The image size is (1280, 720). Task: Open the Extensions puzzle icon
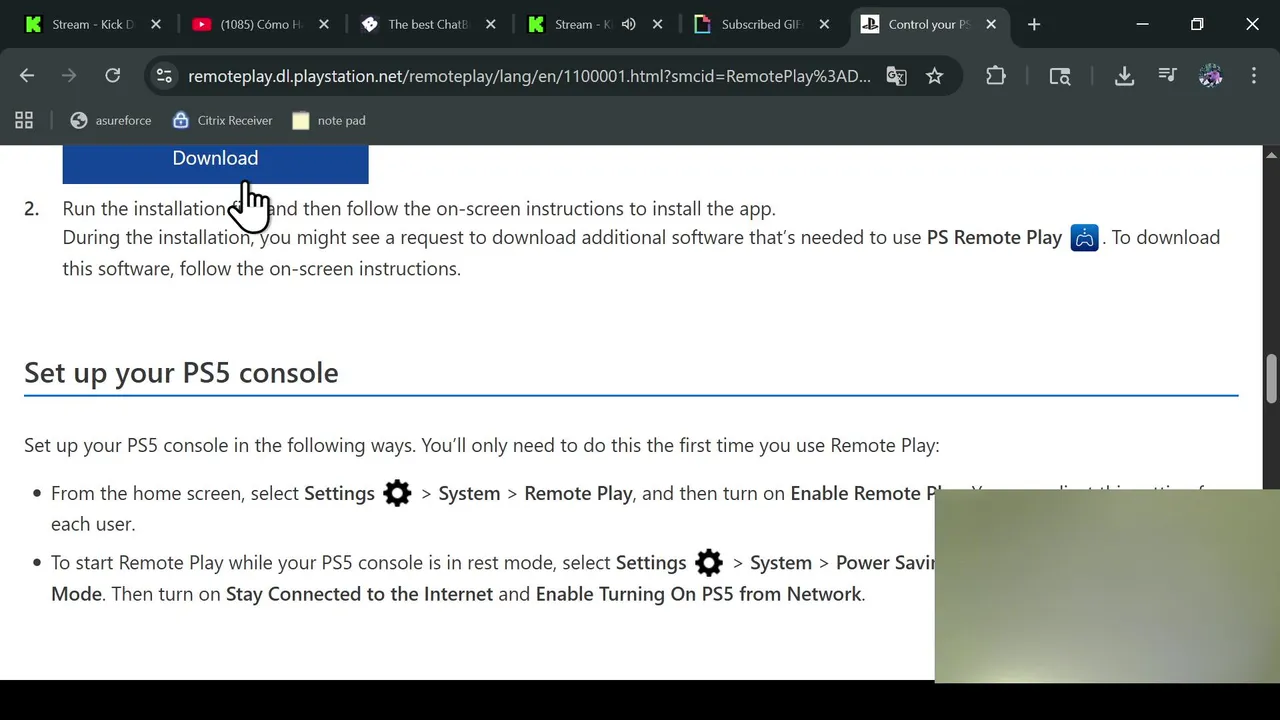pyautogui.click(x=995, y=76)
